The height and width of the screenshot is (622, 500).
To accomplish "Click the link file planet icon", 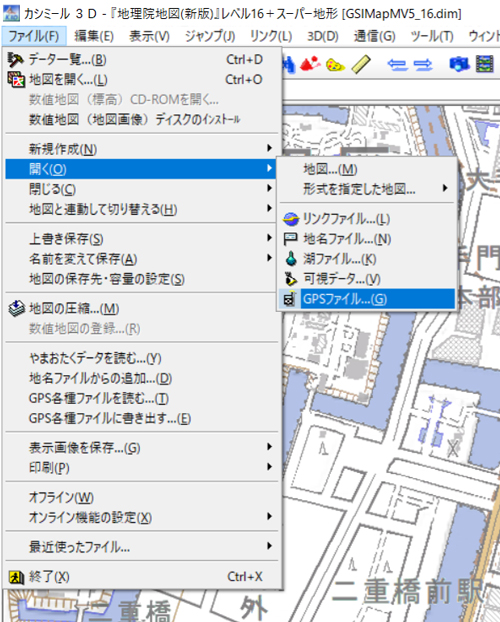I will [291, 219].
